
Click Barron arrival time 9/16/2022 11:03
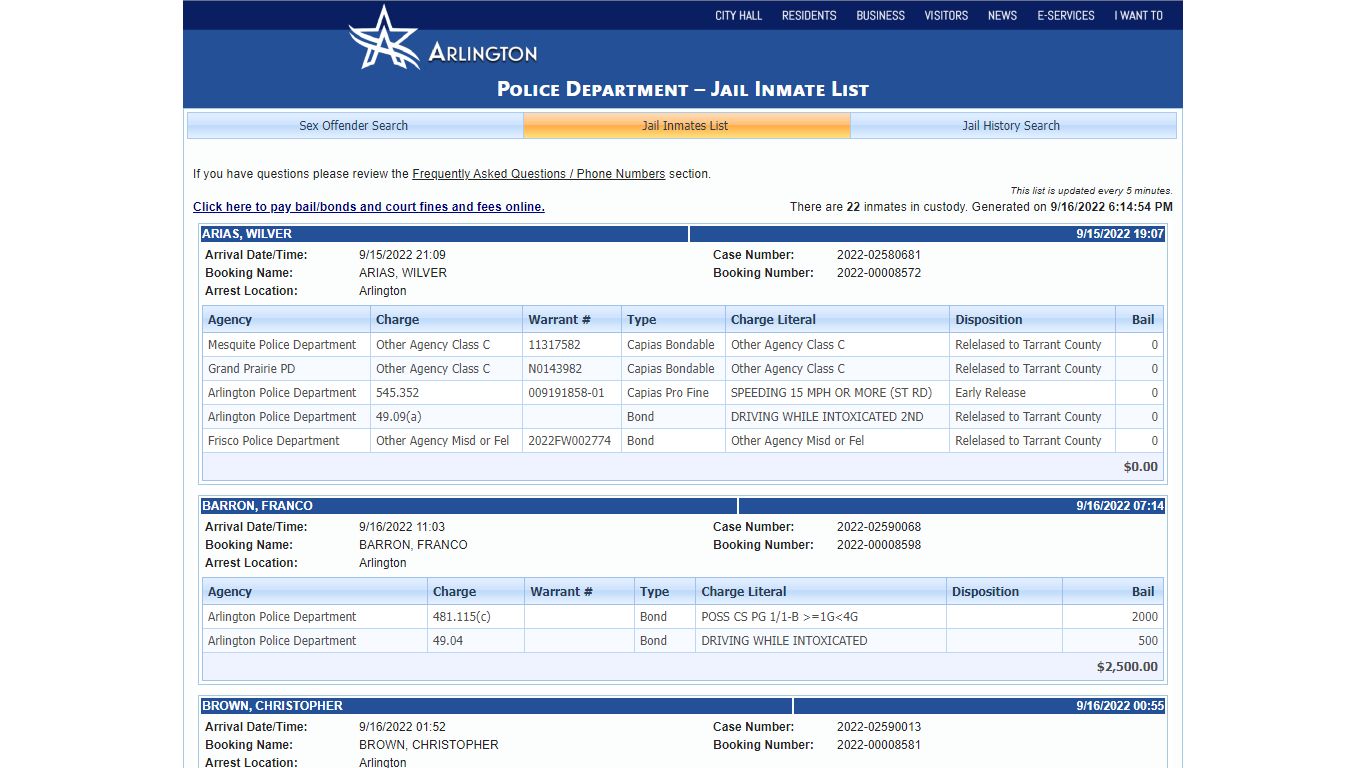coord(402,527)
